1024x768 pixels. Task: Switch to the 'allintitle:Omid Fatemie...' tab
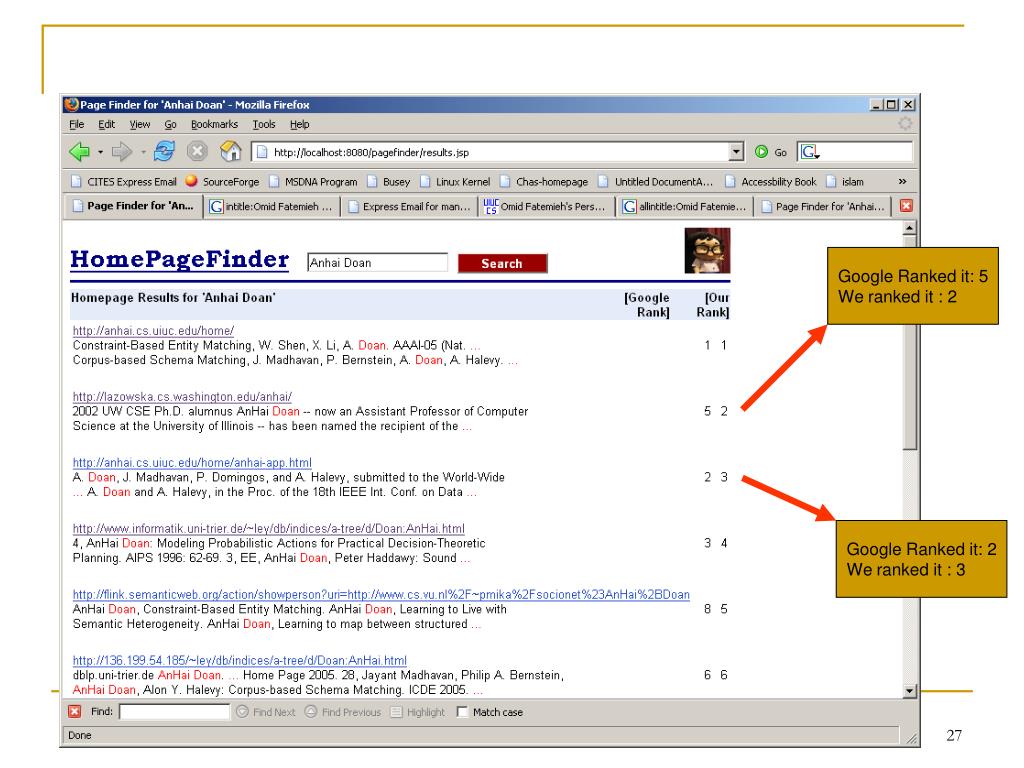pos(684,206)
